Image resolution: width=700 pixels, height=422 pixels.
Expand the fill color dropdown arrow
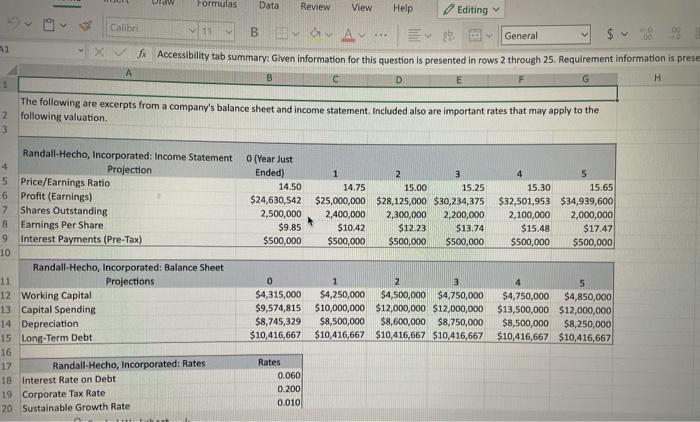point(329,34)
